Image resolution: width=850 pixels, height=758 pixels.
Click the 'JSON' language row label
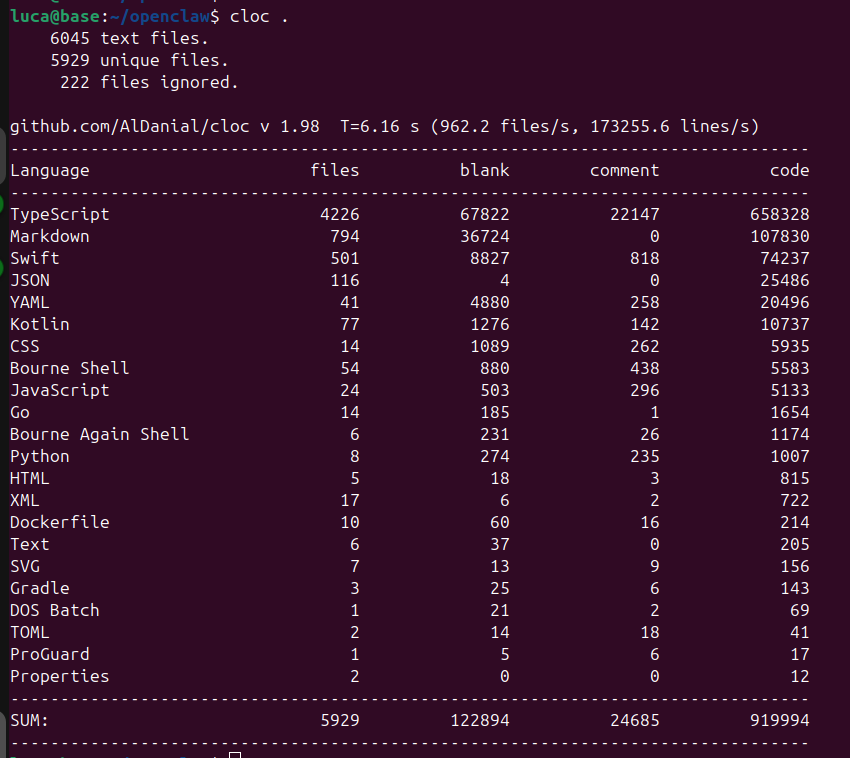(30, 280)
